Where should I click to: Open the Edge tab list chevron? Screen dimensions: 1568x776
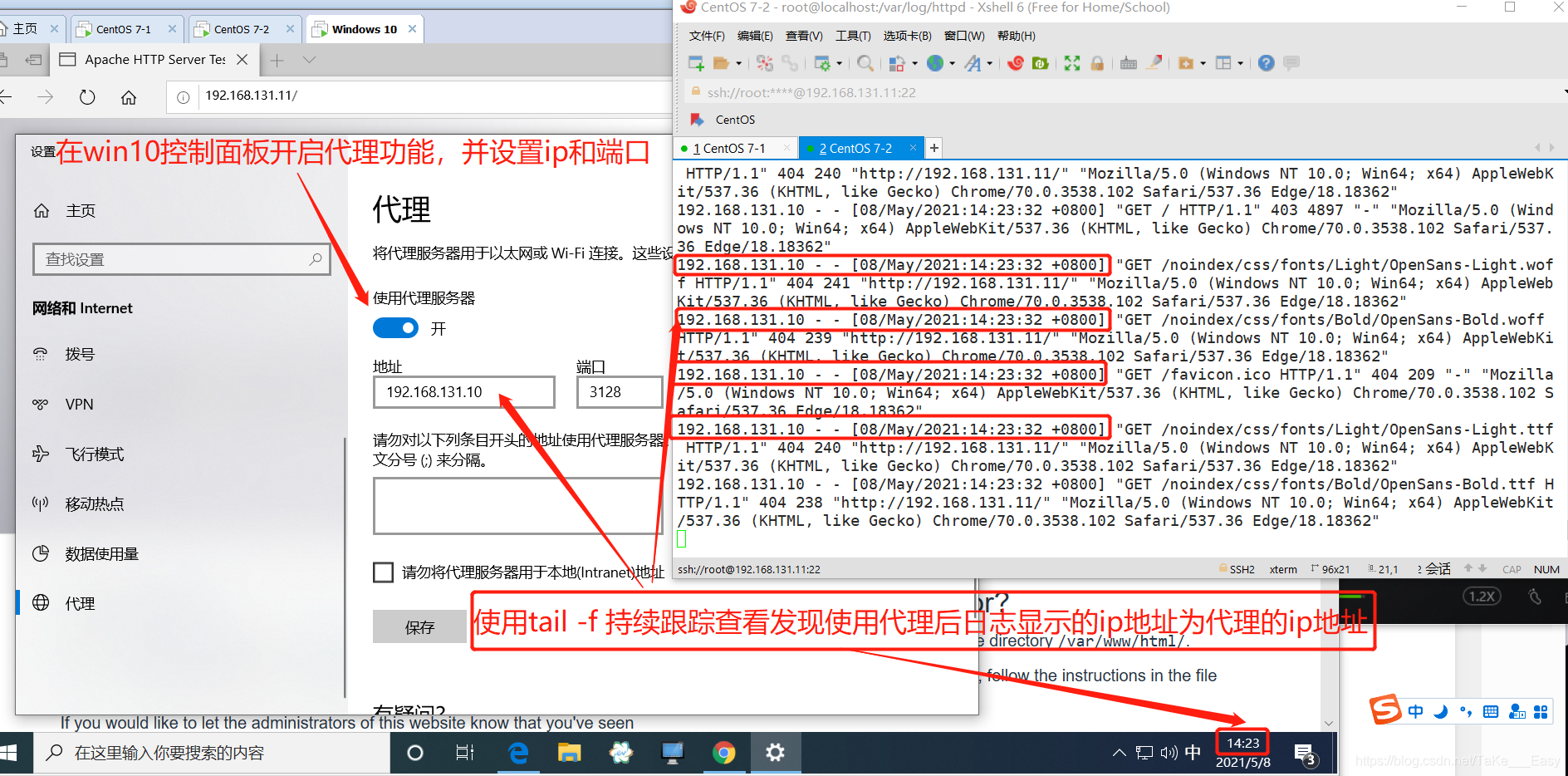pyautogui.click(x=310, y=60)
